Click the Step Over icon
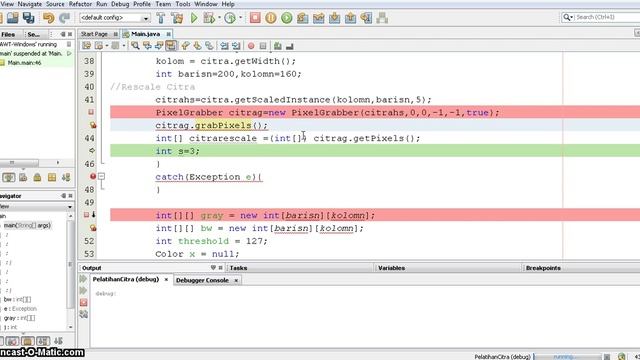The height and width of the screenshot is (360, 640). tap(302, 18)
